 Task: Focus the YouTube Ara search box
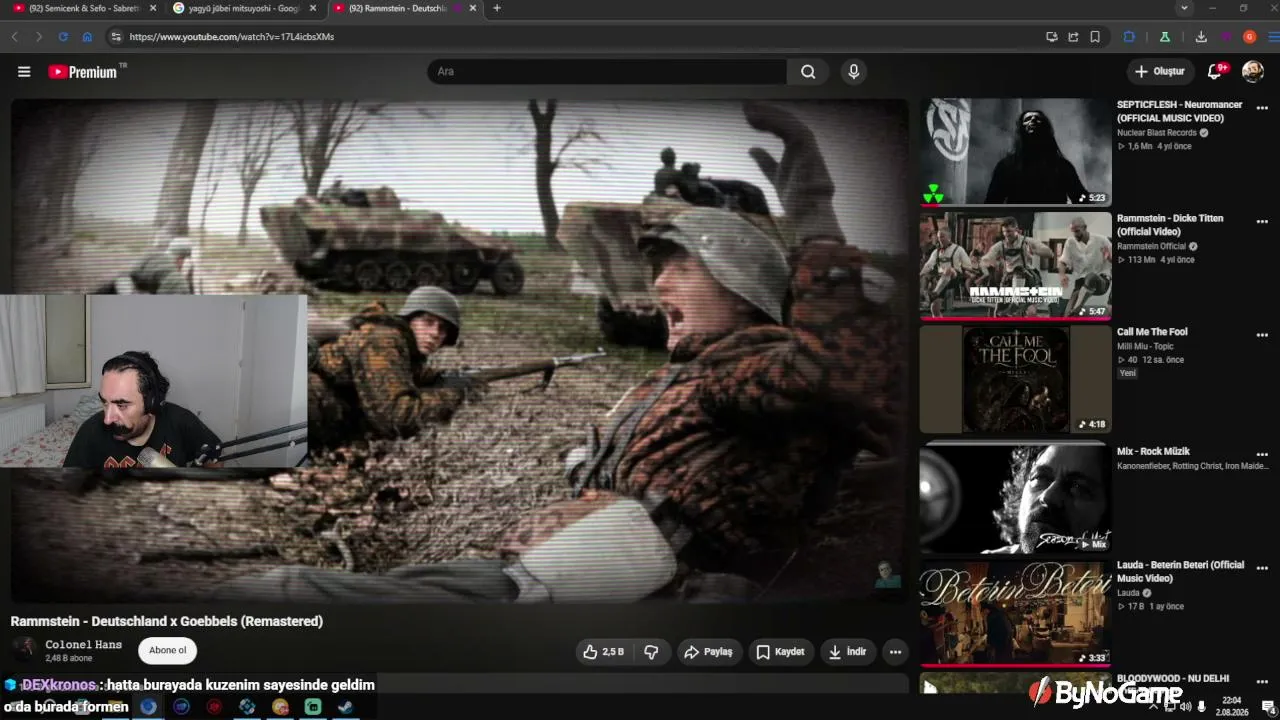(608, 72)
